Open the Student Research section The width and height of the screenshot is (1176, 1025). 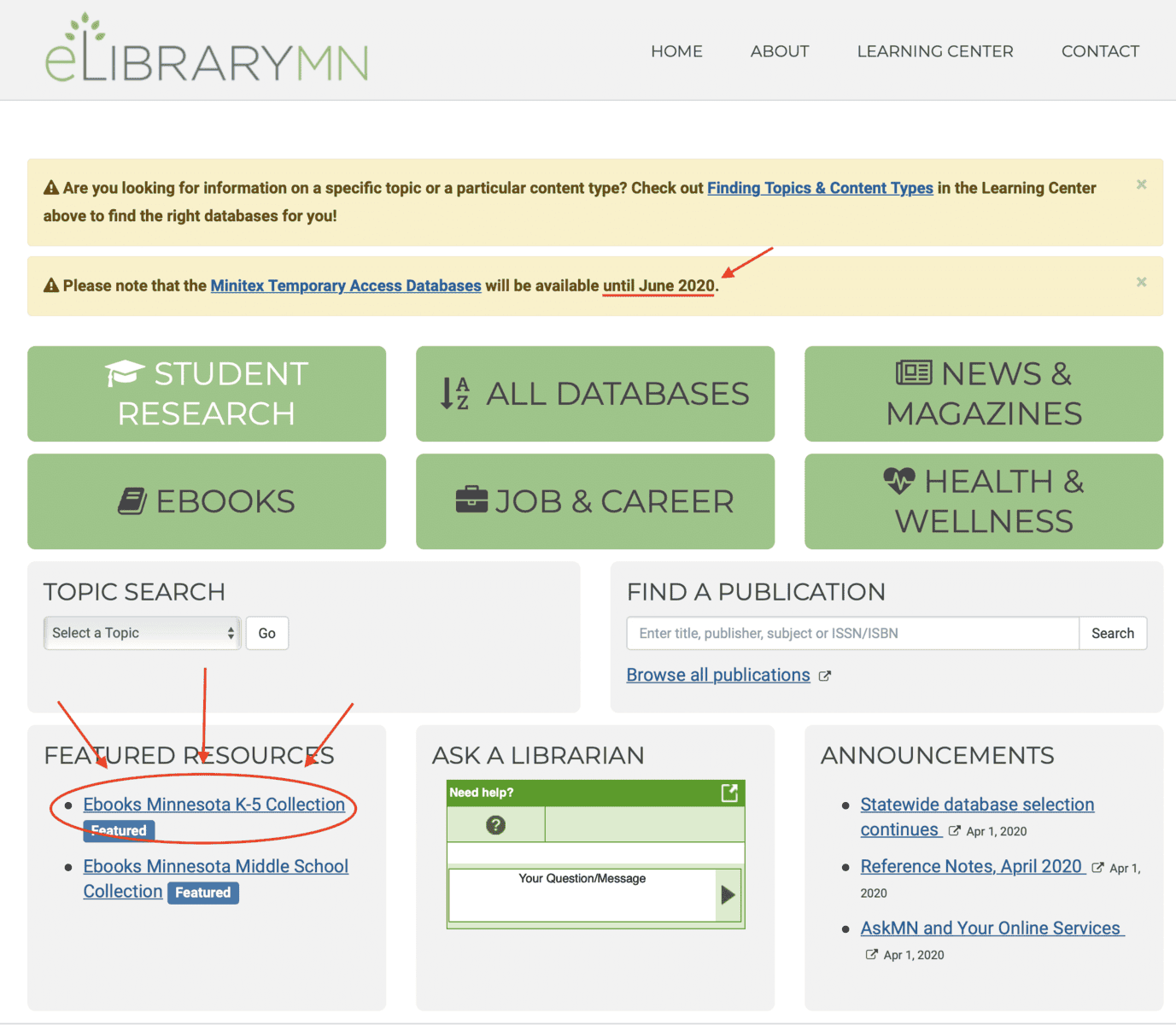207,394
